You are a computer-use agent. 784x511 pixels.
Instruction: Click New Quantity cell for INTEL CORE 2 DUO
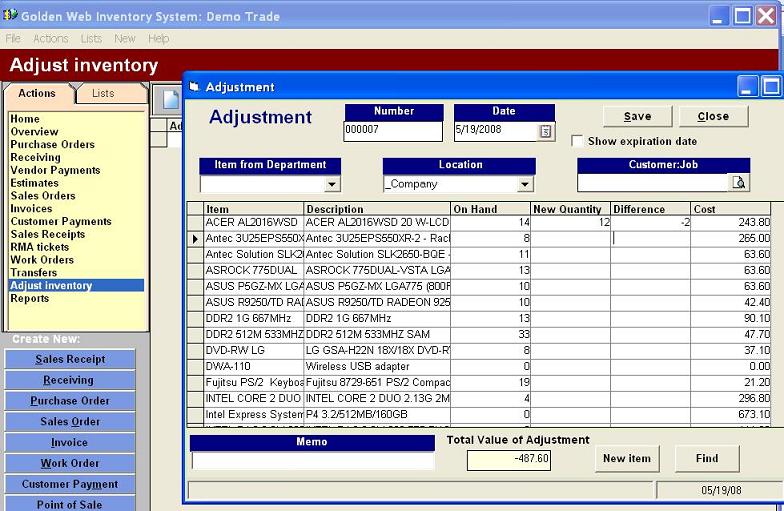tap(570, 398)
